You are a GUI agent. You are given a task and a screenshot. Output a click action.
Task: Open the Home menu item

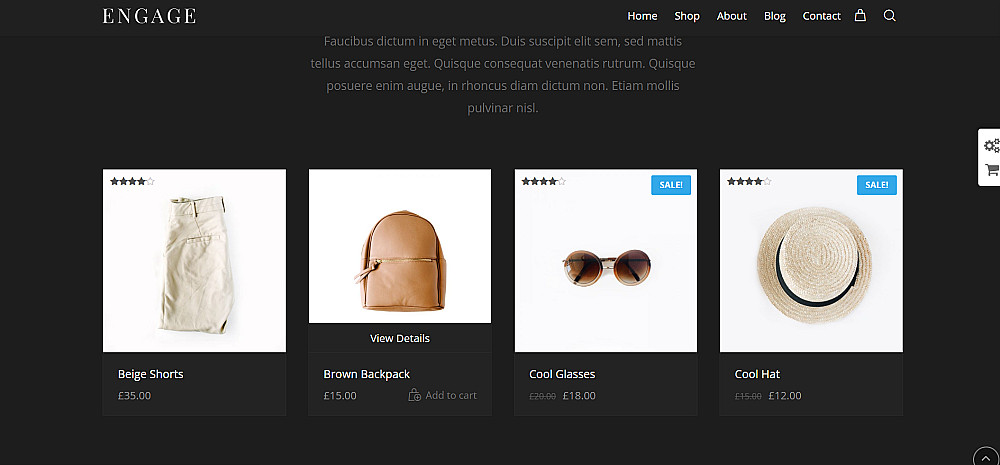642,16
